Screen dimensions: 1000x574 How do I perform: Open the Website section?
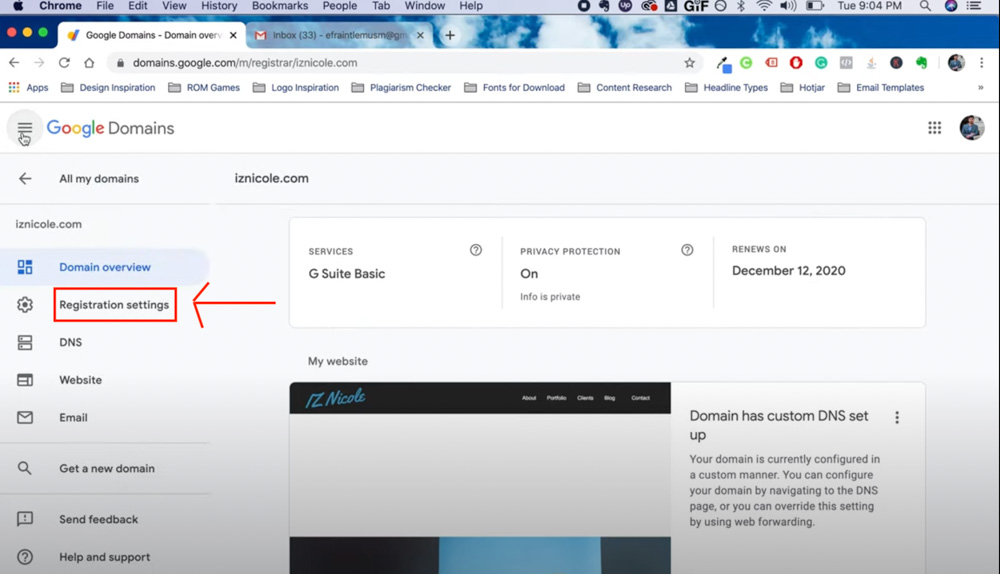click(80, 380)
